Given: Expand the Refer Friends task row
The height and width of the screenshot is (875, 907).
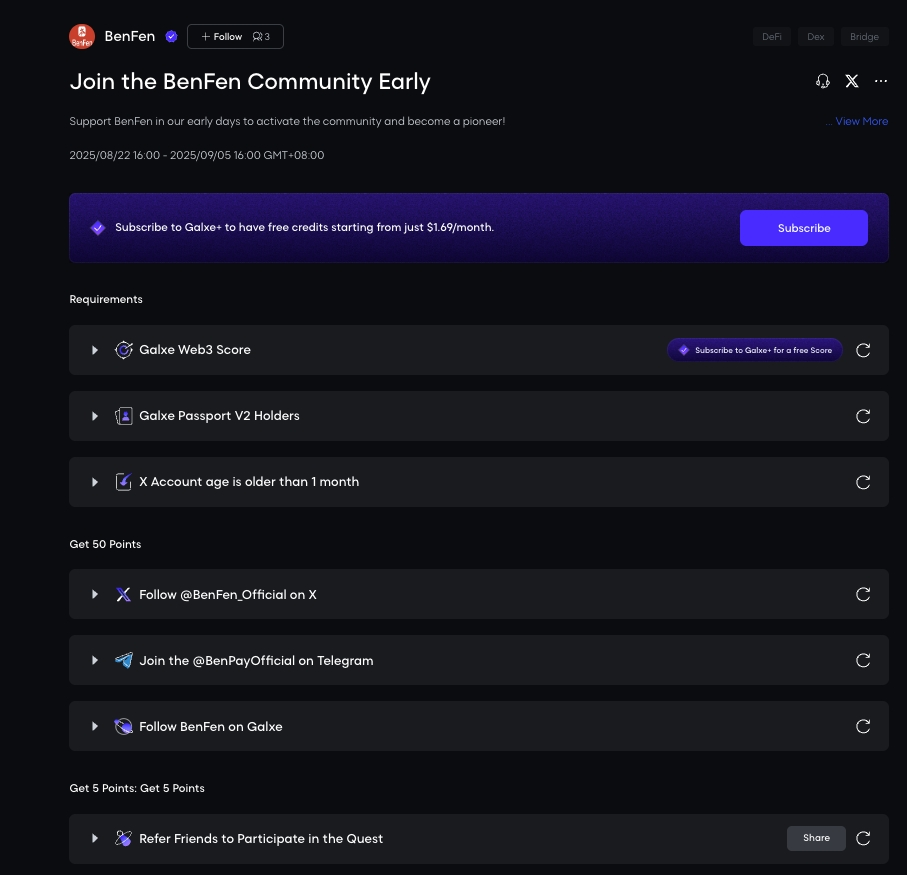Looking at the screenshot, I should click(95, 839).
